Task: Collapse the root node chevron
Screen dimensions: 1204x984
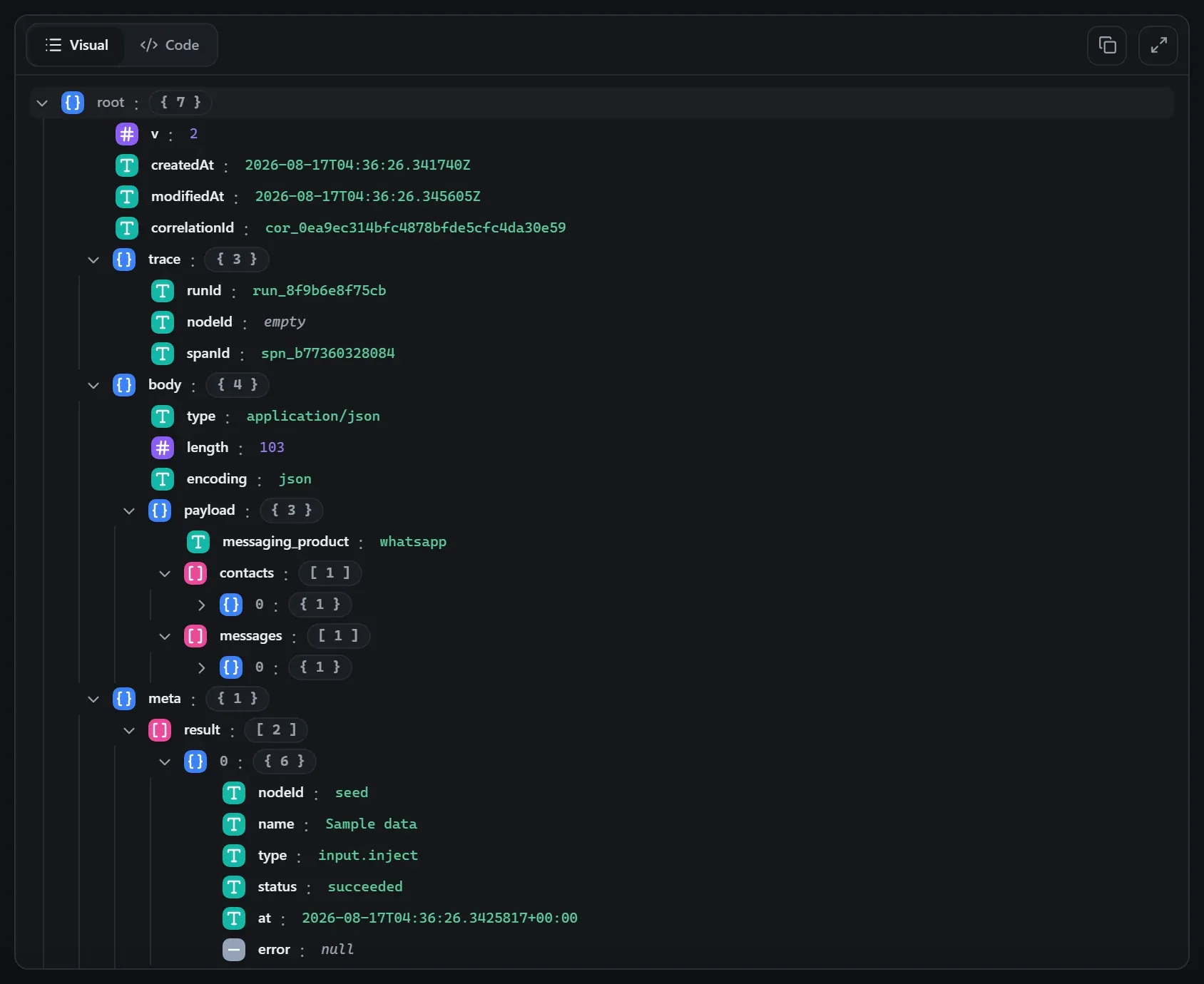Action: point(42,103)
